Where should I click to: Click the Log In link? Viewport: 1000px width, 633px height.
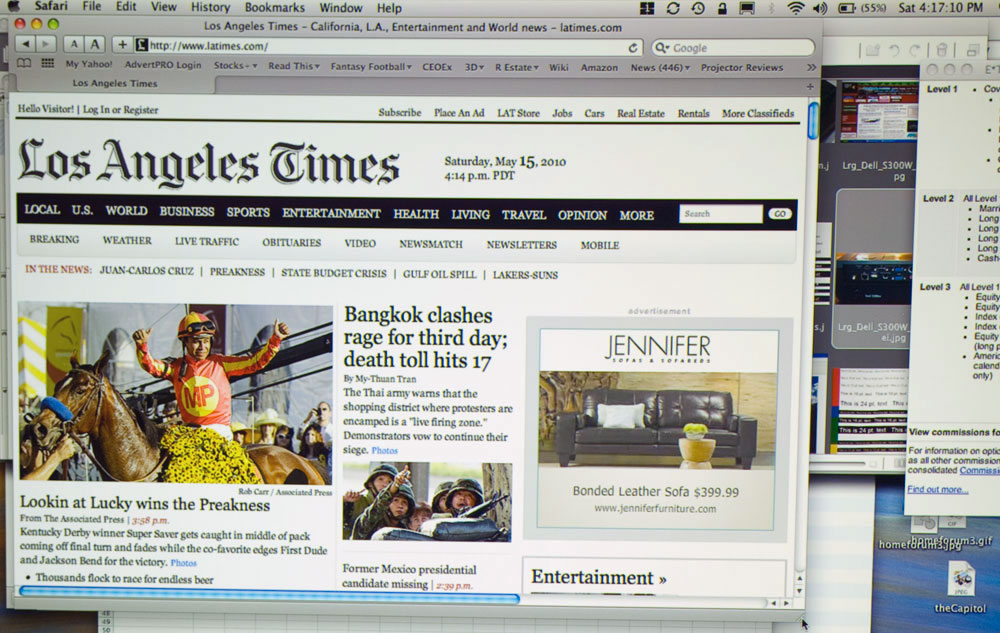click(98, 110)
